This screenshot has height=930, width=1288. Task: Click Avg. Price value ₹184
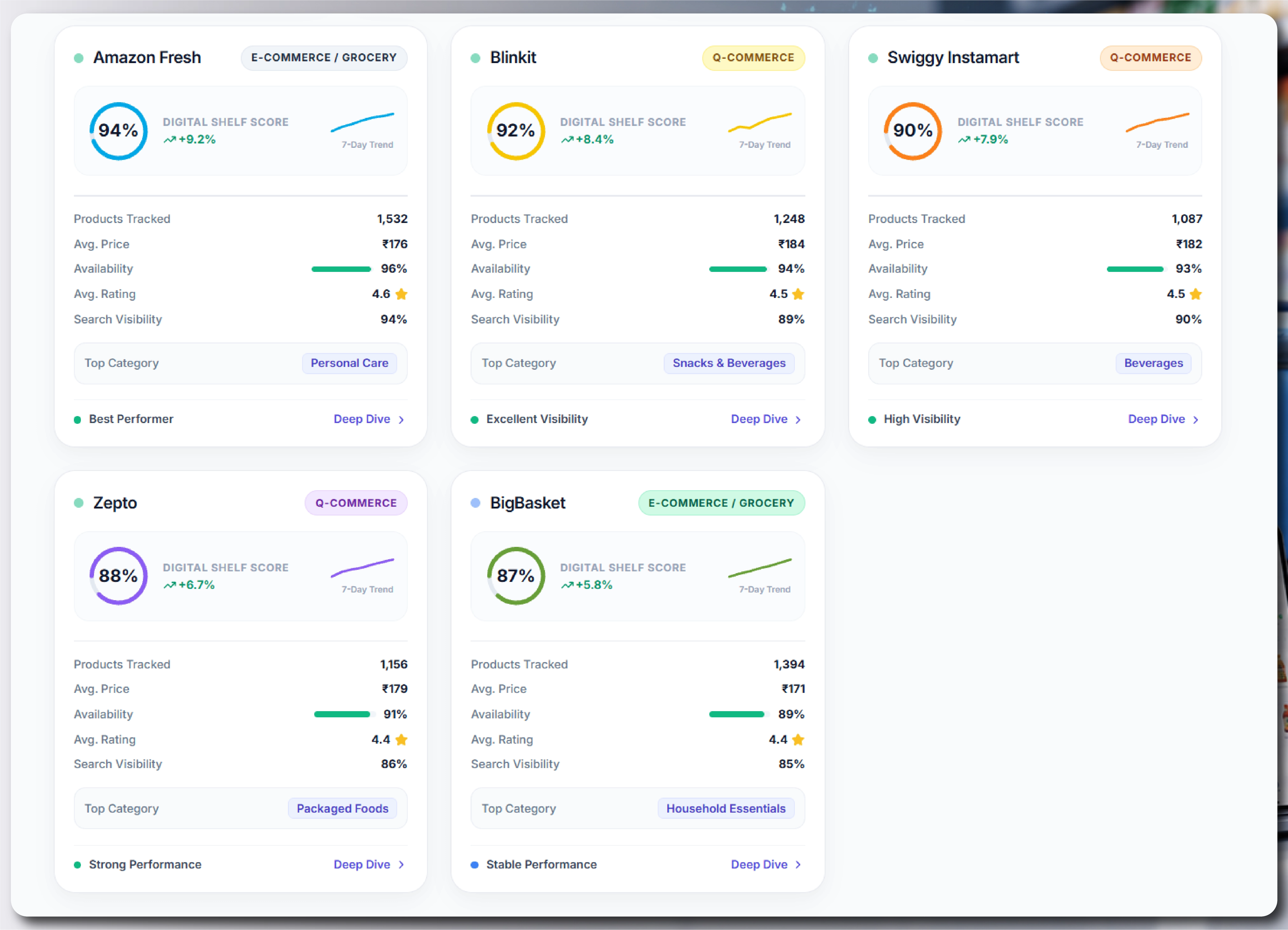pyautogui.click(x=792, y=244)
